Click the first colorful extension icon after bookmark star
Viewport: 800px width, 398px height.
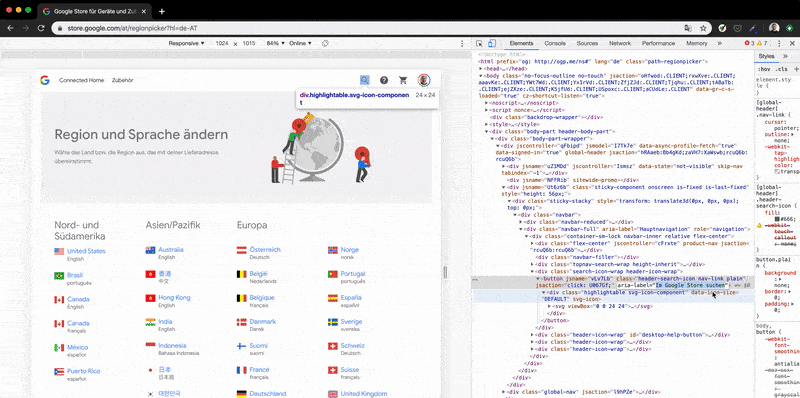point(722,28)
